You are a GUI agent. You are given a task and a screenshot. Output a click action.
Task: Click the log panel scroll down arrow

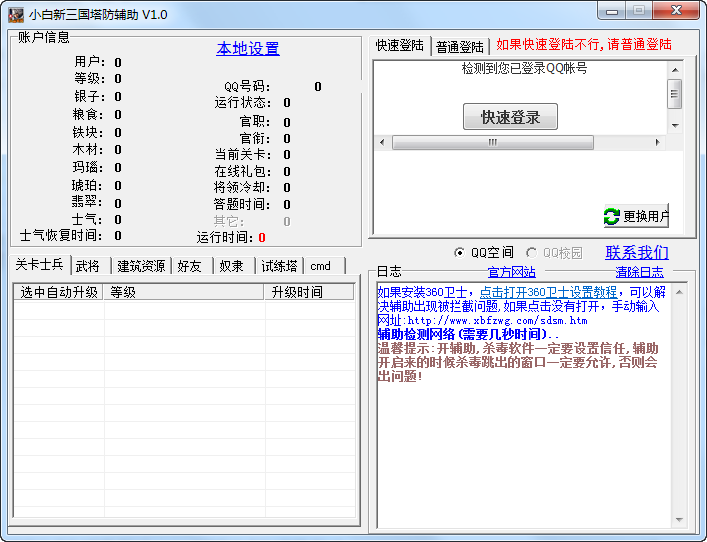pyautogui.click(x=679, y=520)
